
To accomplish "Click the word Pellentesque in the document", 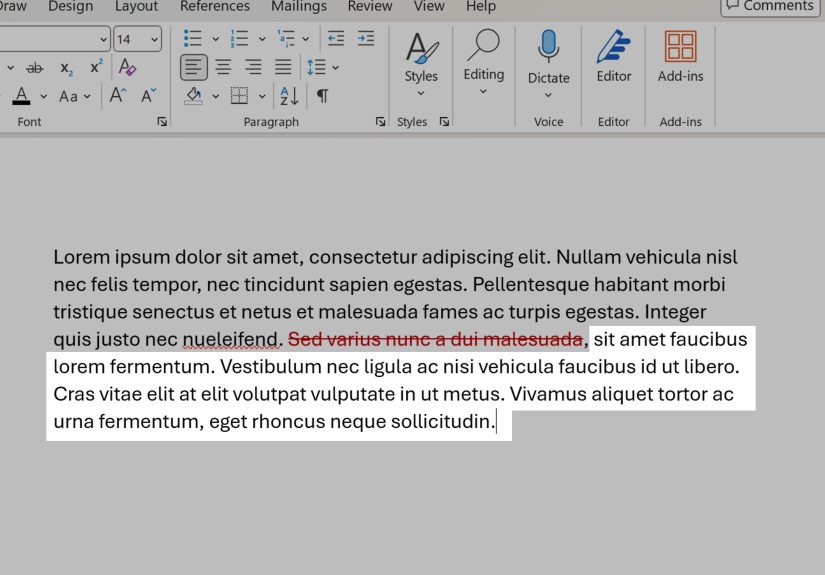I will point(530,285).
